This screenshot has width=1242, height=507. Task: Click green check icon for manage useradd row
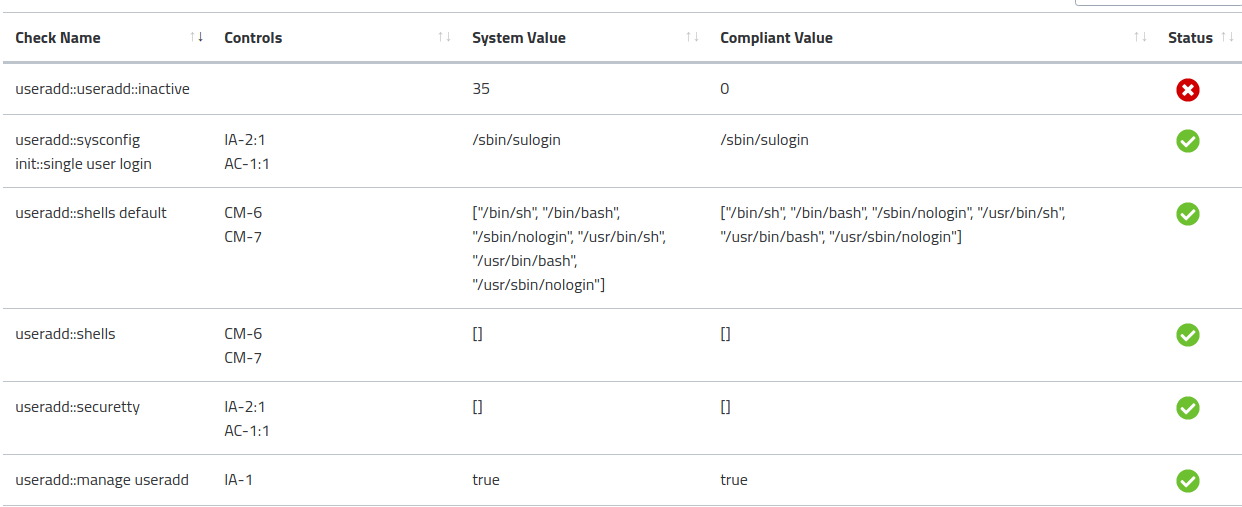1187,481
